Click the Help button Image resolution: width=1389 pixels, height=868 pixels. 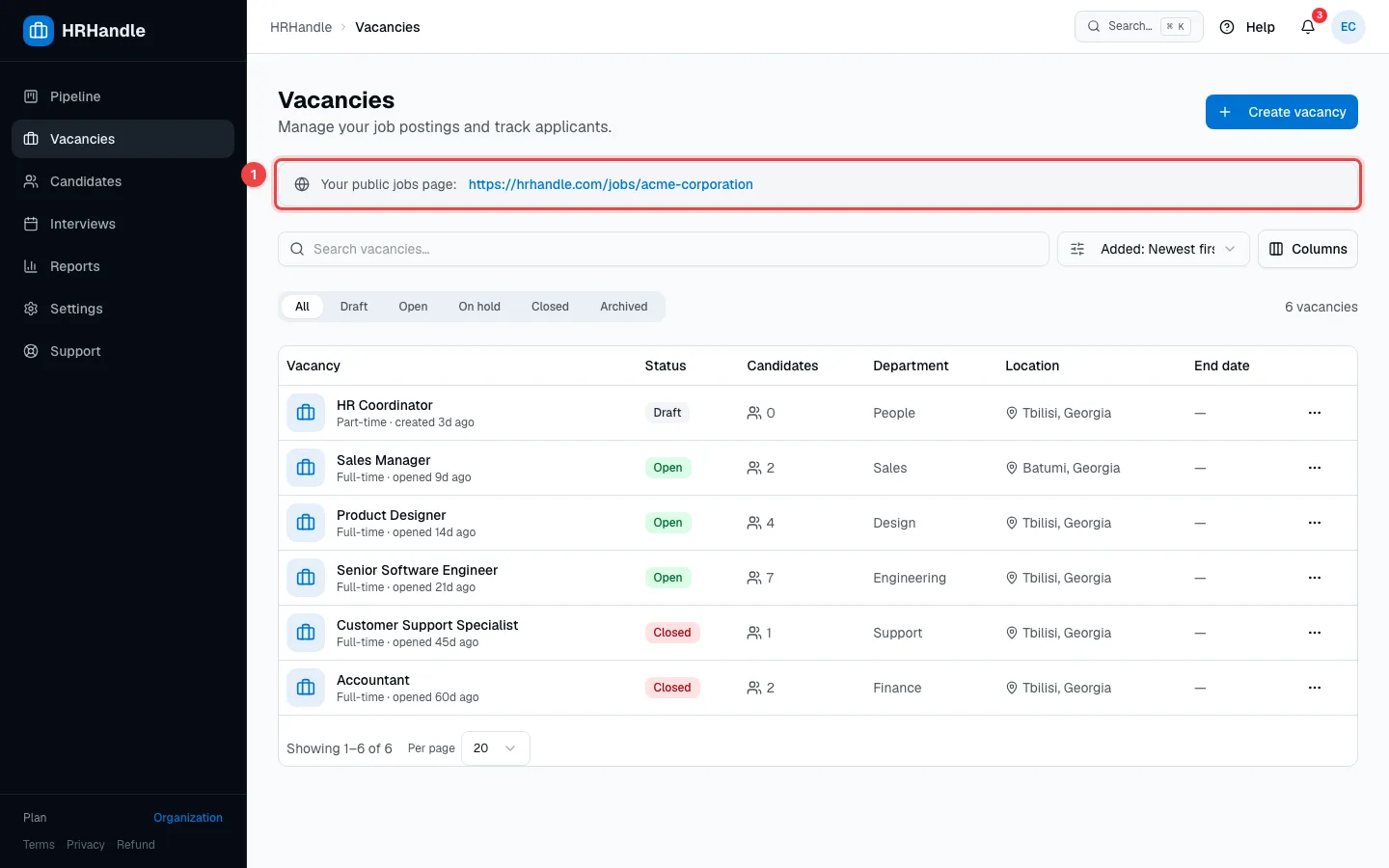(x=1247, y=27)
